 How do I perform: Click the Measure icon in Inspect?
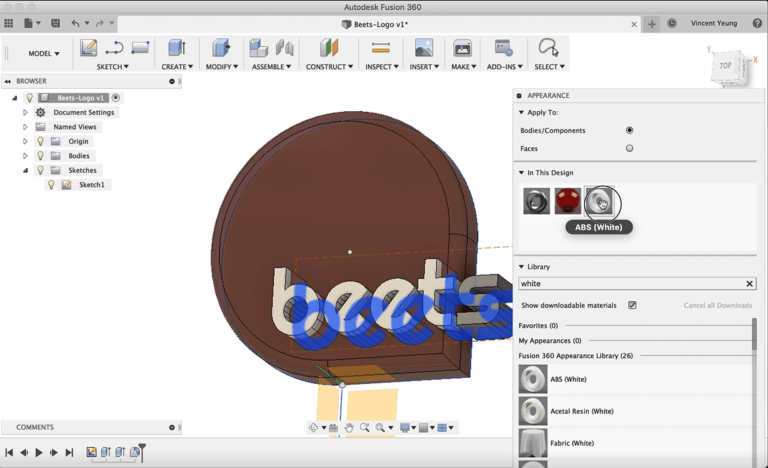click(381, 48)
